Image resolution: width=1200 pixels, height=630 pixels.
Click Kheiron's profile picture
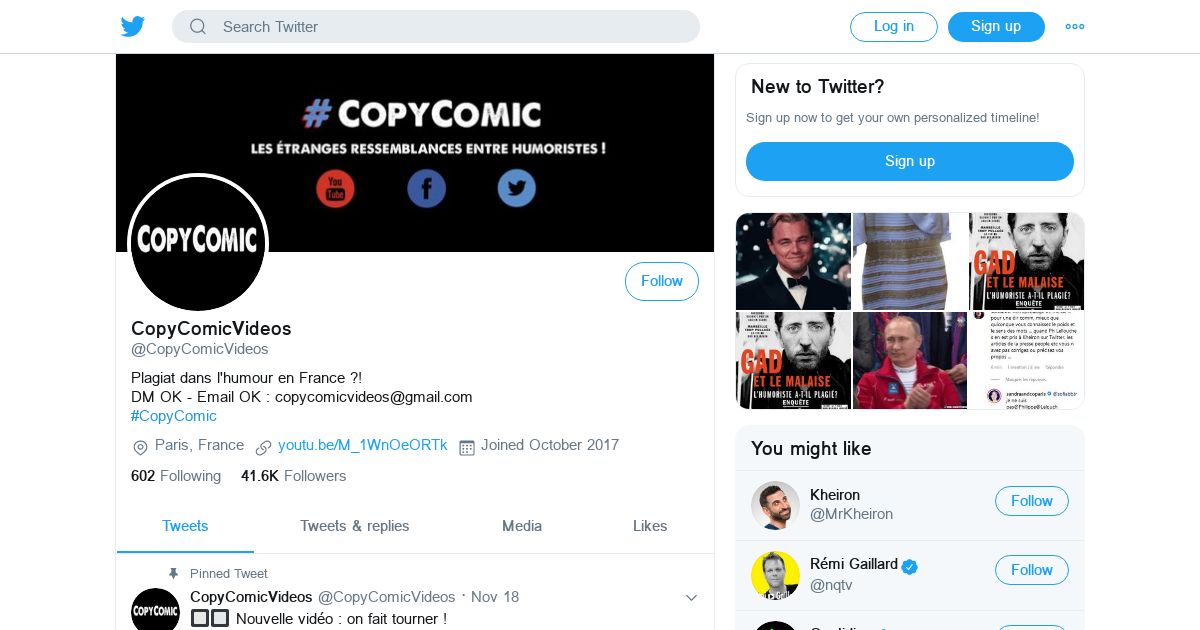click(x=775, y=505)
